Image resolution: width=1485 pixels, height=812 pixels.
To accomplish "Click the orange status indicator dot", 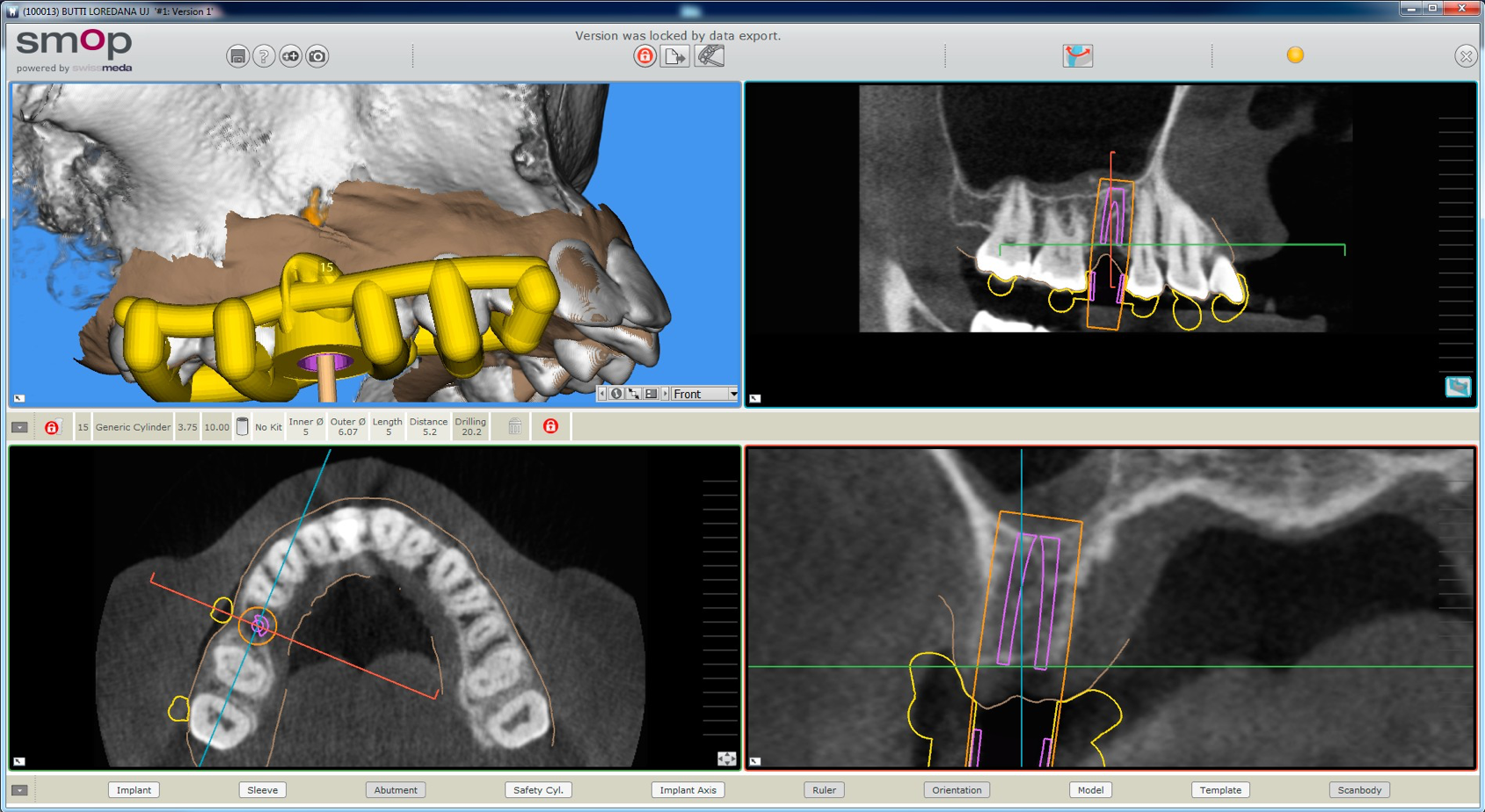I will pyautogui.click(x=1295, y=55).
